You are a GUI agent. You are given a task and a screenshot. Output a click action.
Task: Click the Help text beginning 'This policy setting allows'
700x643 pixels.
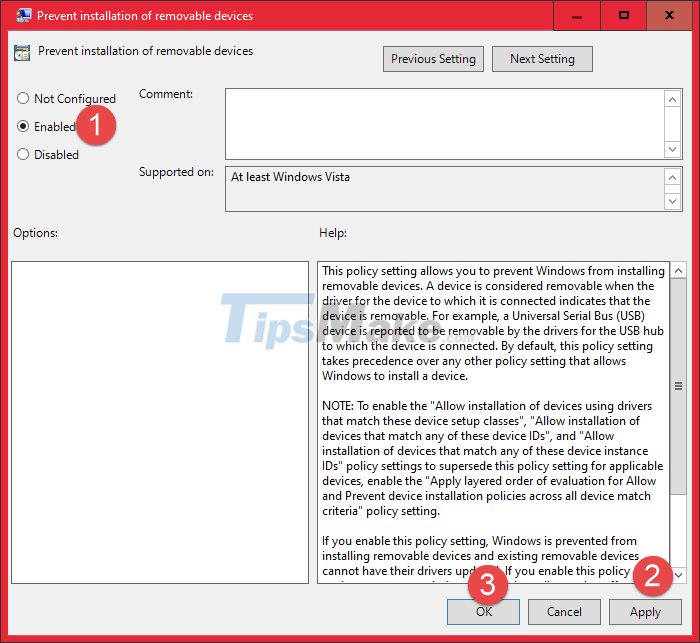(493, 323)
